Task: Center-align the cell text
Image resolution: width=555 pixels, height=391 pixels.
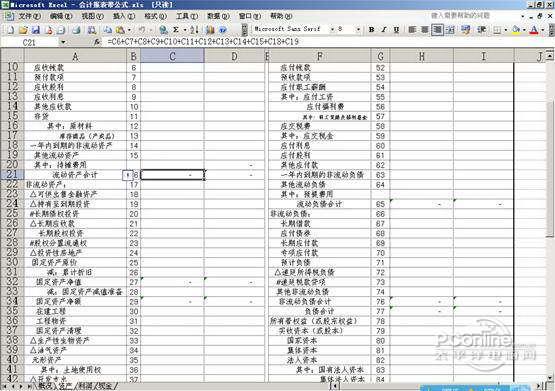Action: 424,30
